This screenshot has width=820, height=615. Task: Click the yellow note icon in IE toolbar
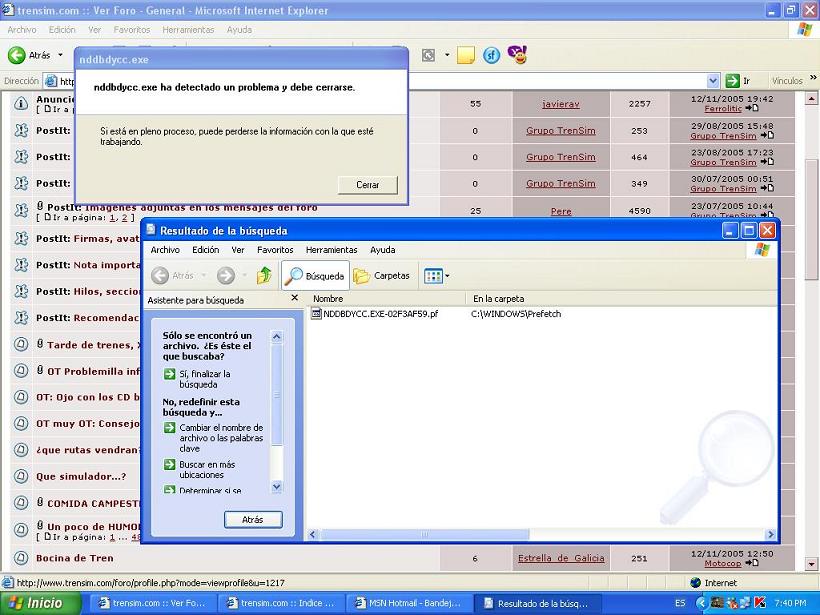pyautogui.click(x=466, y=55)
